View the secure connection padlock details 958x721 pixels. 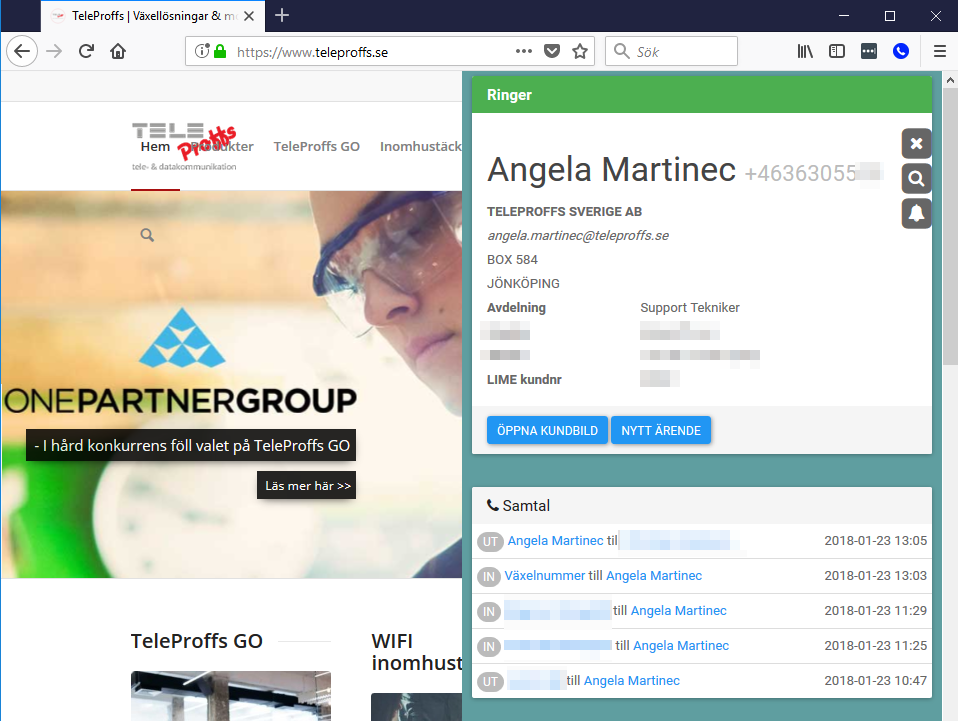pos(220,51)
